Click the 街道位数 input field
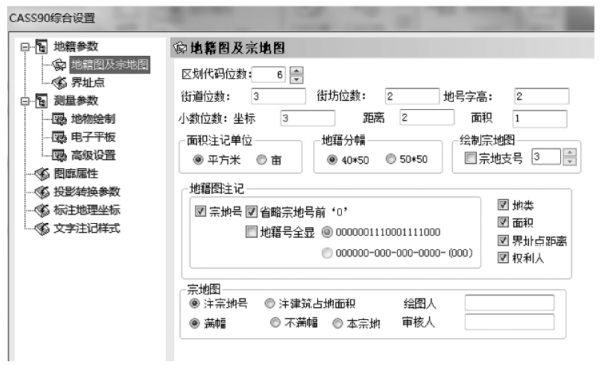Image resolution: width=600 pixels, height=365 pixels. [x=279, y=96]
